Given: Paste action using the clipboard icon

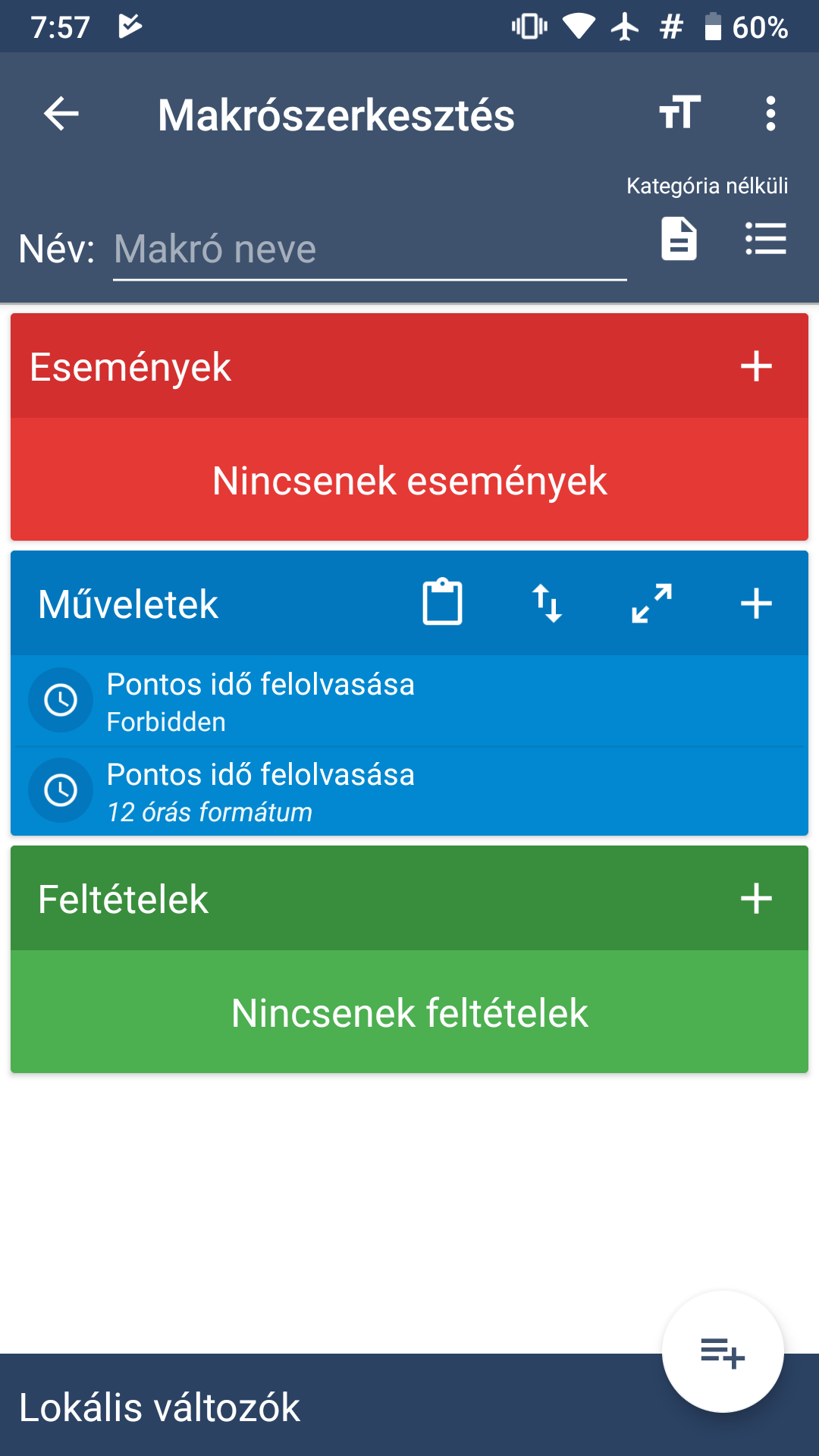Looking at the screenshot, I should click(x=442, y=602).
